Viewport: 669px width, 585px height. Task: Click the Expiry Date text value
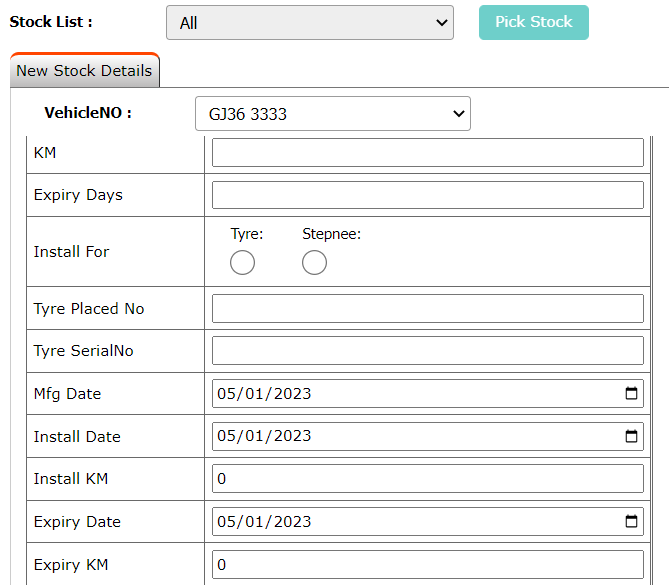(265, 522)
